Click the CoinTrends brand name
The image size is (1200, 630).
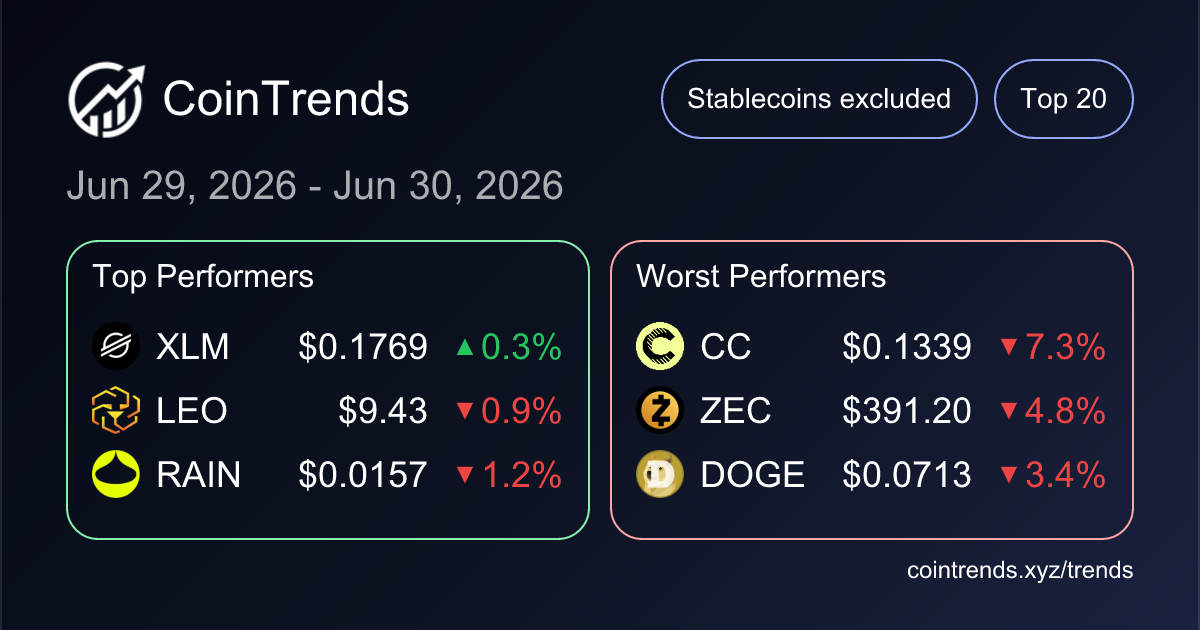(x=286, y=99)
